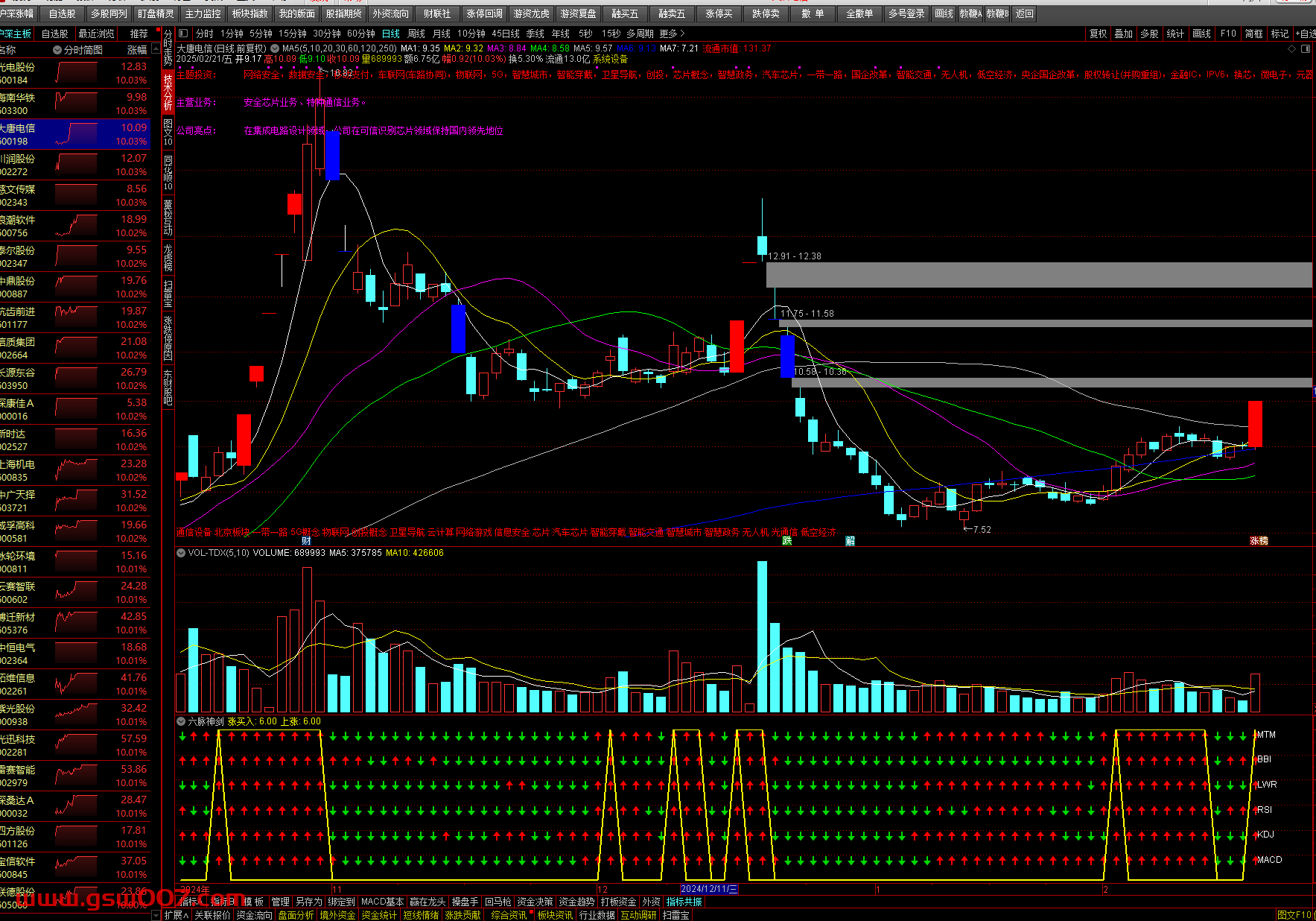Open the 互动调研 bottom tab
This screenshot has width=1316, height=921.
tap(638, 915)
